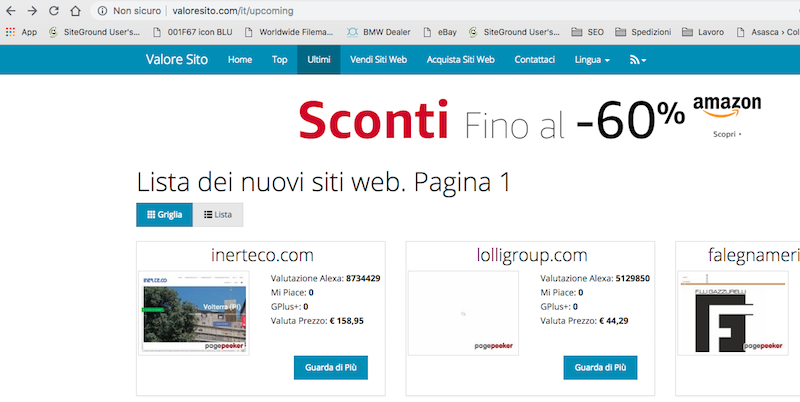Open Vendi Siti Web page
This screenshot has width=800, height=402.
pyautogui.click(x=379, y=60)
